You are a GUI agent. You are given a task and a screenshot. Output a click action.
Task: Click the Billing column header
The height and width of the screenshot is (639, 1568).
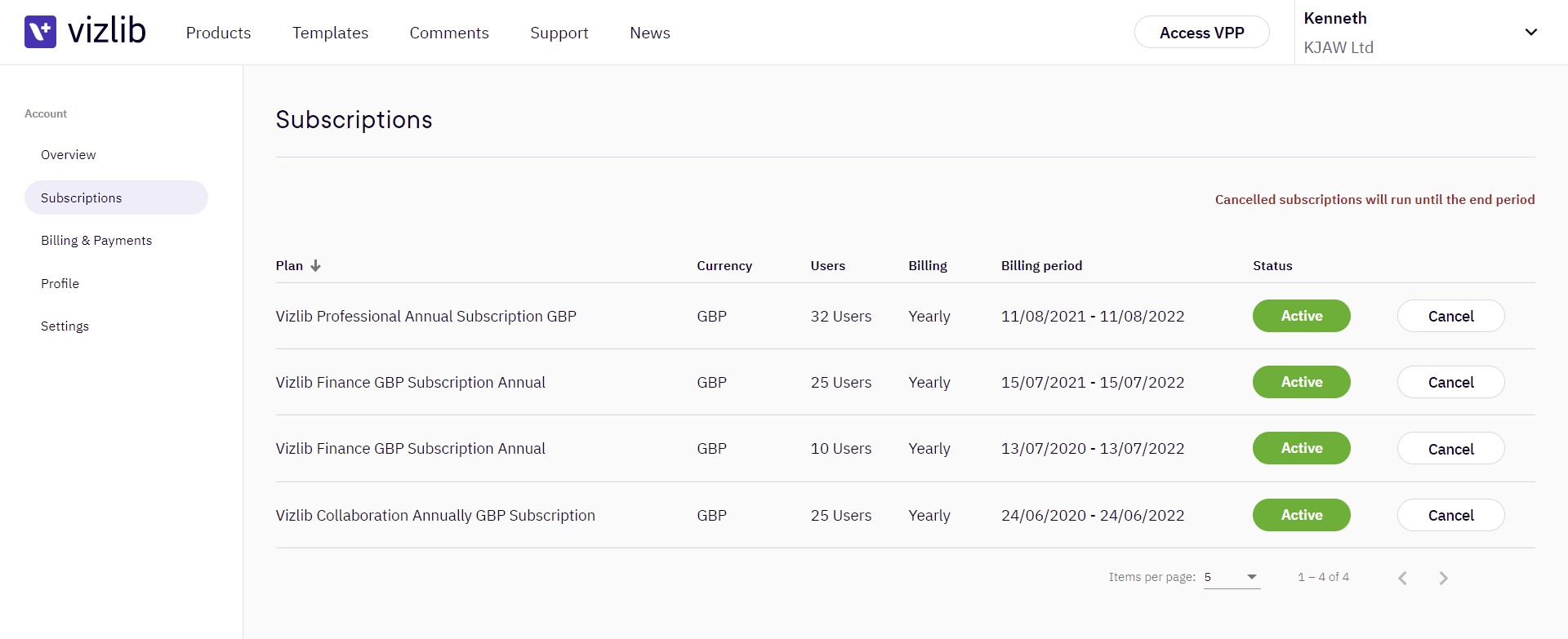(x=928, y=266)
